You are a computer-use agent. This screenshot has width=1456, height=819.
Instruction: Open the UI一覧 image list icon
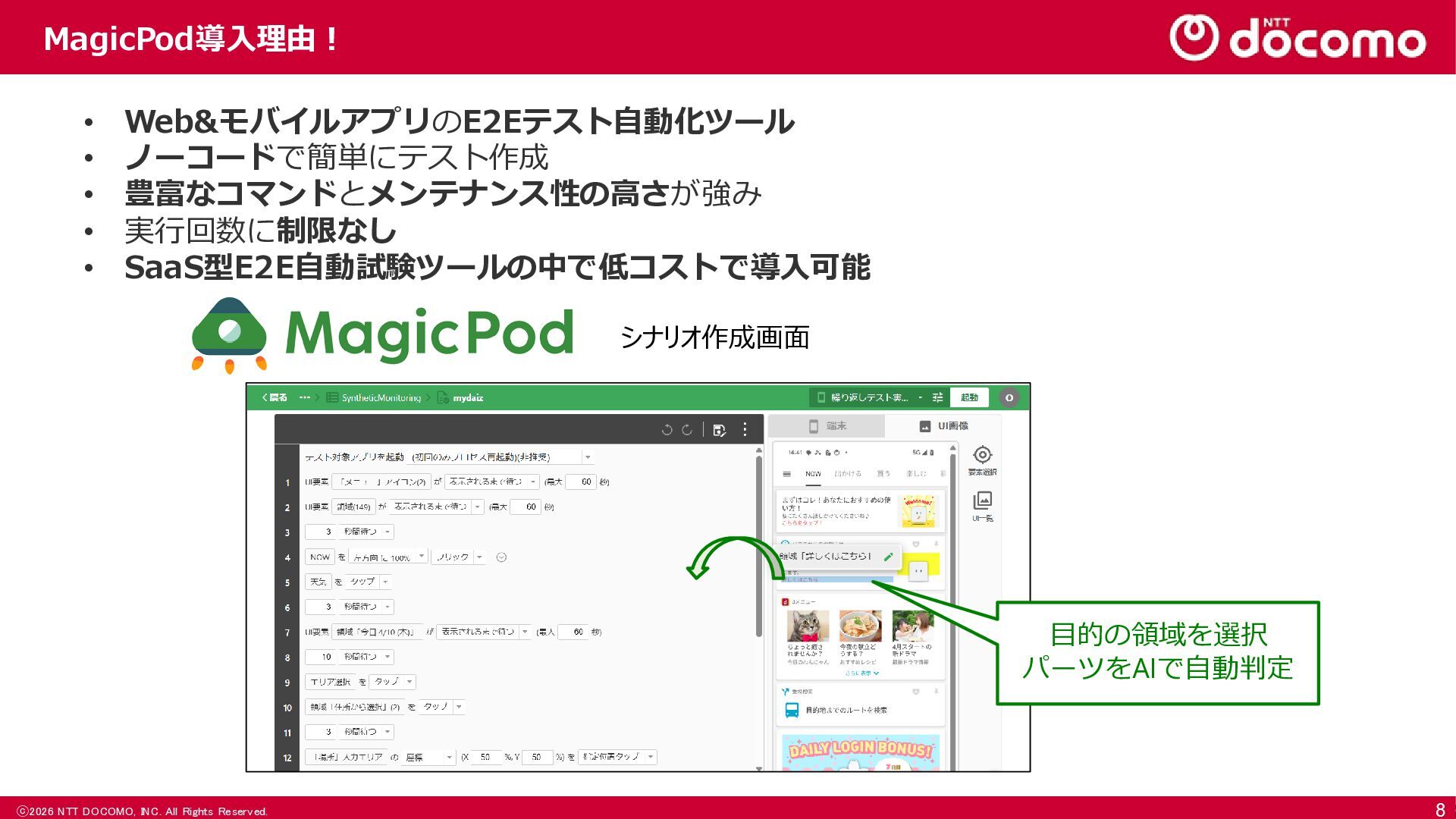click(982, 500)
